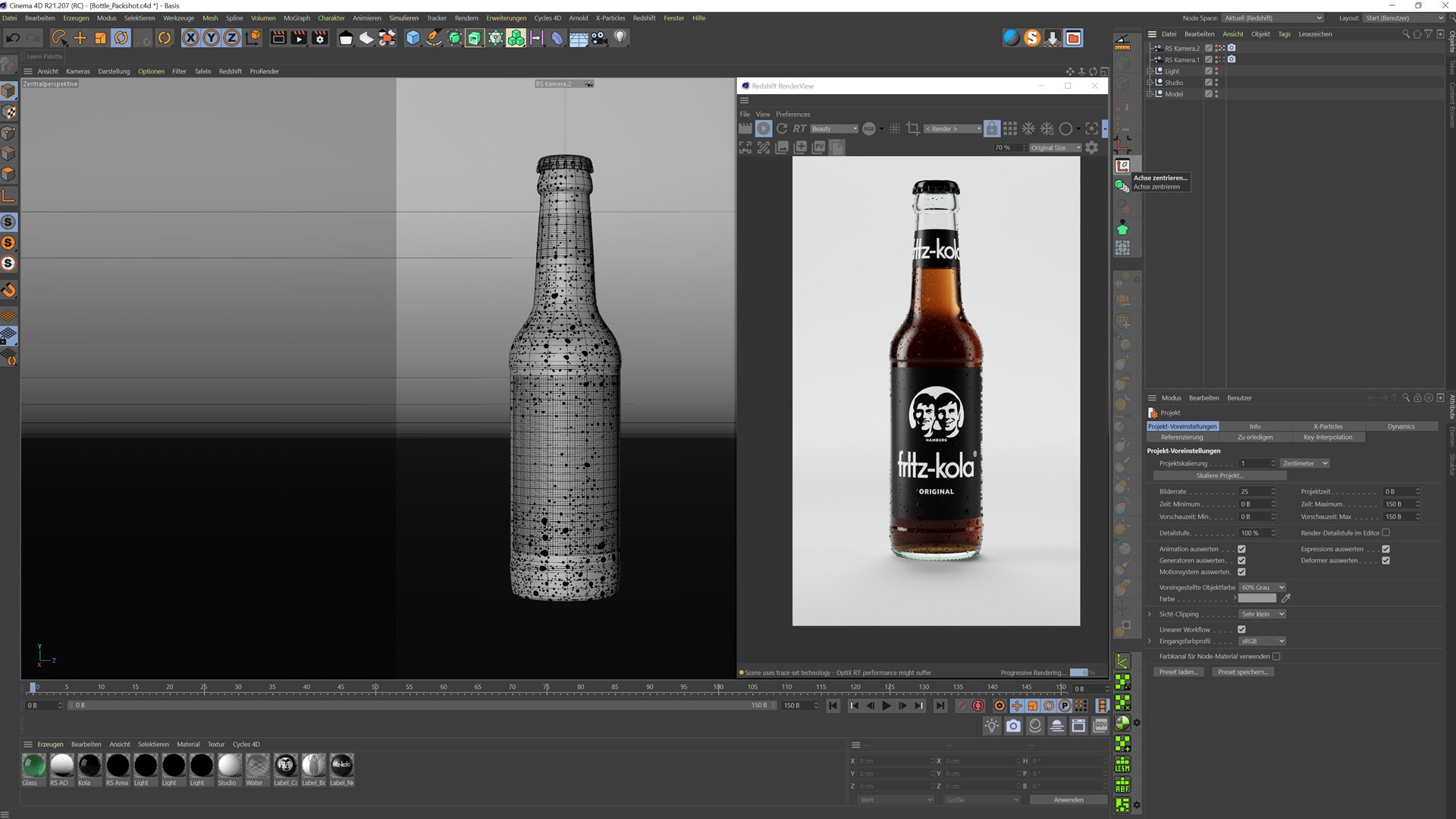This screenshot has width=1456, height=819.
Task: Toggle the camera lock in RenderView
Action: (x=991, y=129)
